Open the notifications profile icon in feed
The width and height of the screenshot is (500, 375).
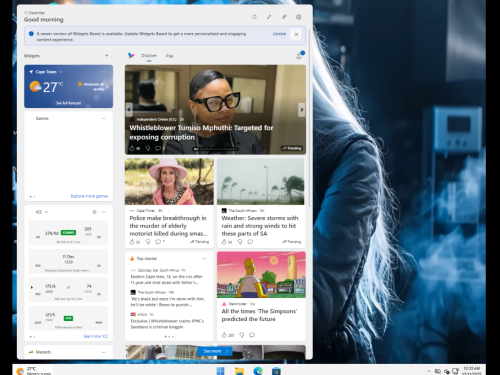[299, 55]
